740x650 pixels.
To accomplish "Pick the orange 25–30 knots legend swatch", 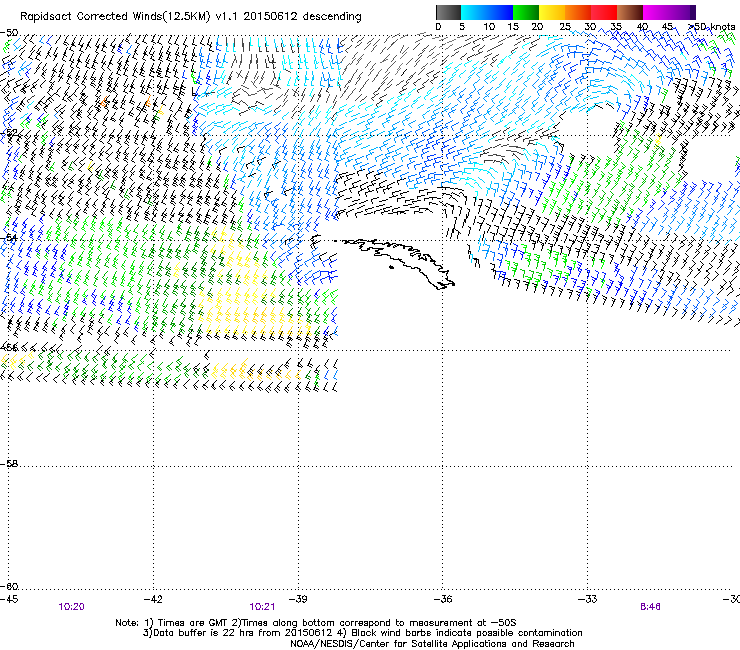I will pyautogui.click(x=578, y=12).
